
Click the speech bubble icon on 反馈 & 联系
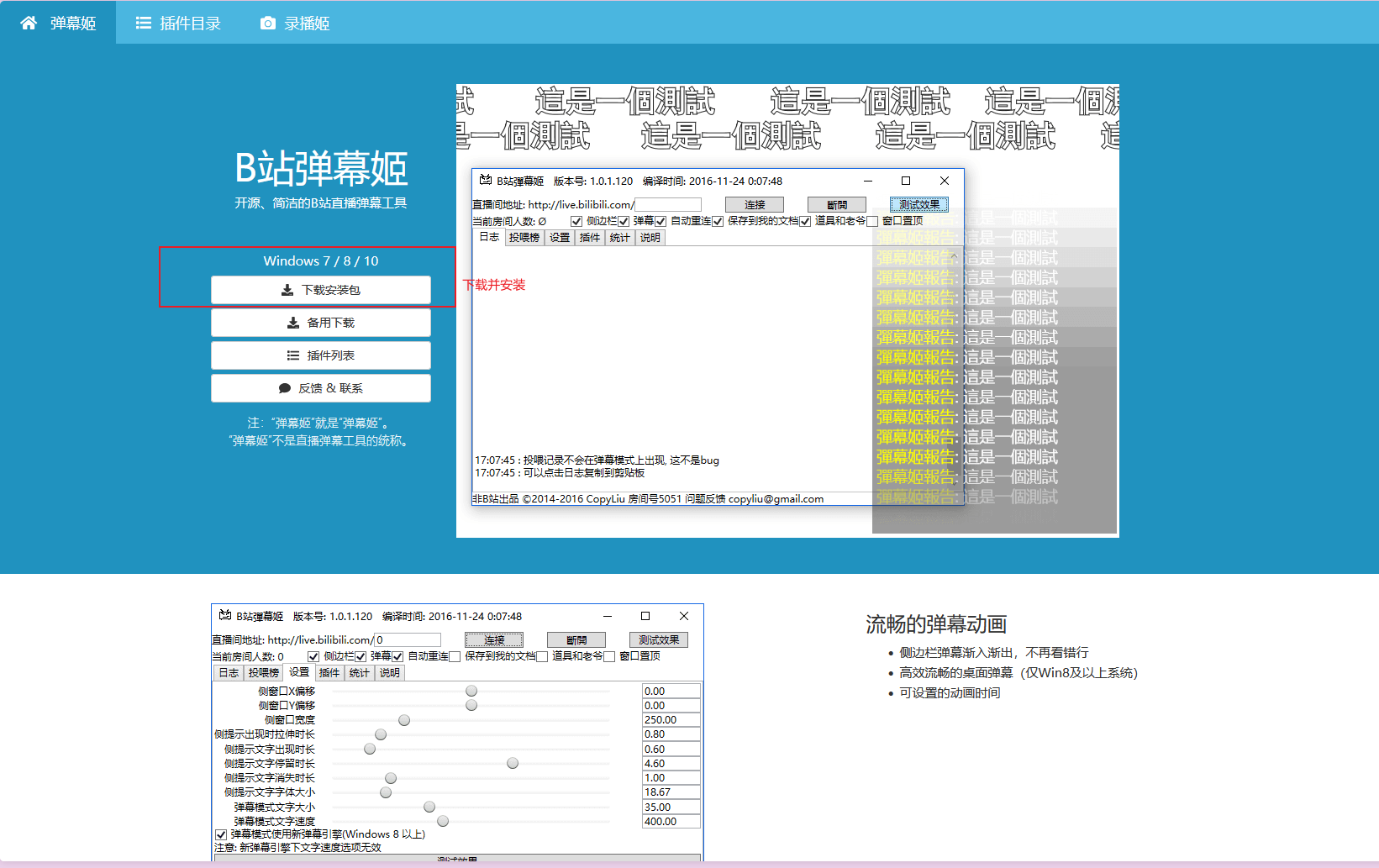[283, 387]
